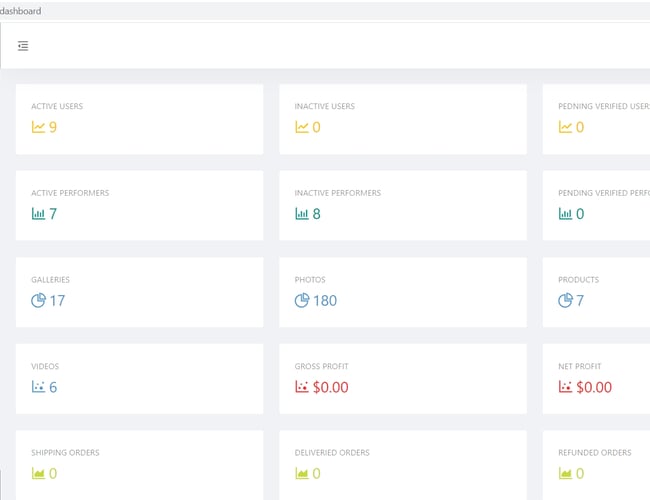Open the Photos count of 180
Viewport: 650px width, 500px height.
pyautogui.click(x=325, y=300)
